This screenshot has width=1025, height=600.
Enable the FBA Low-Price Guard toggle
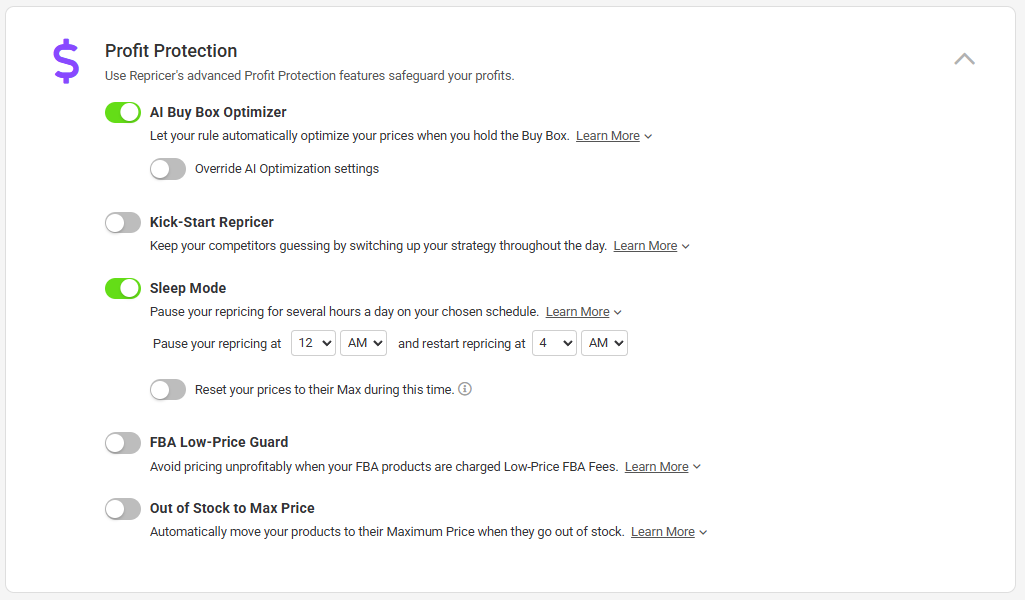[x=123, y=442]
